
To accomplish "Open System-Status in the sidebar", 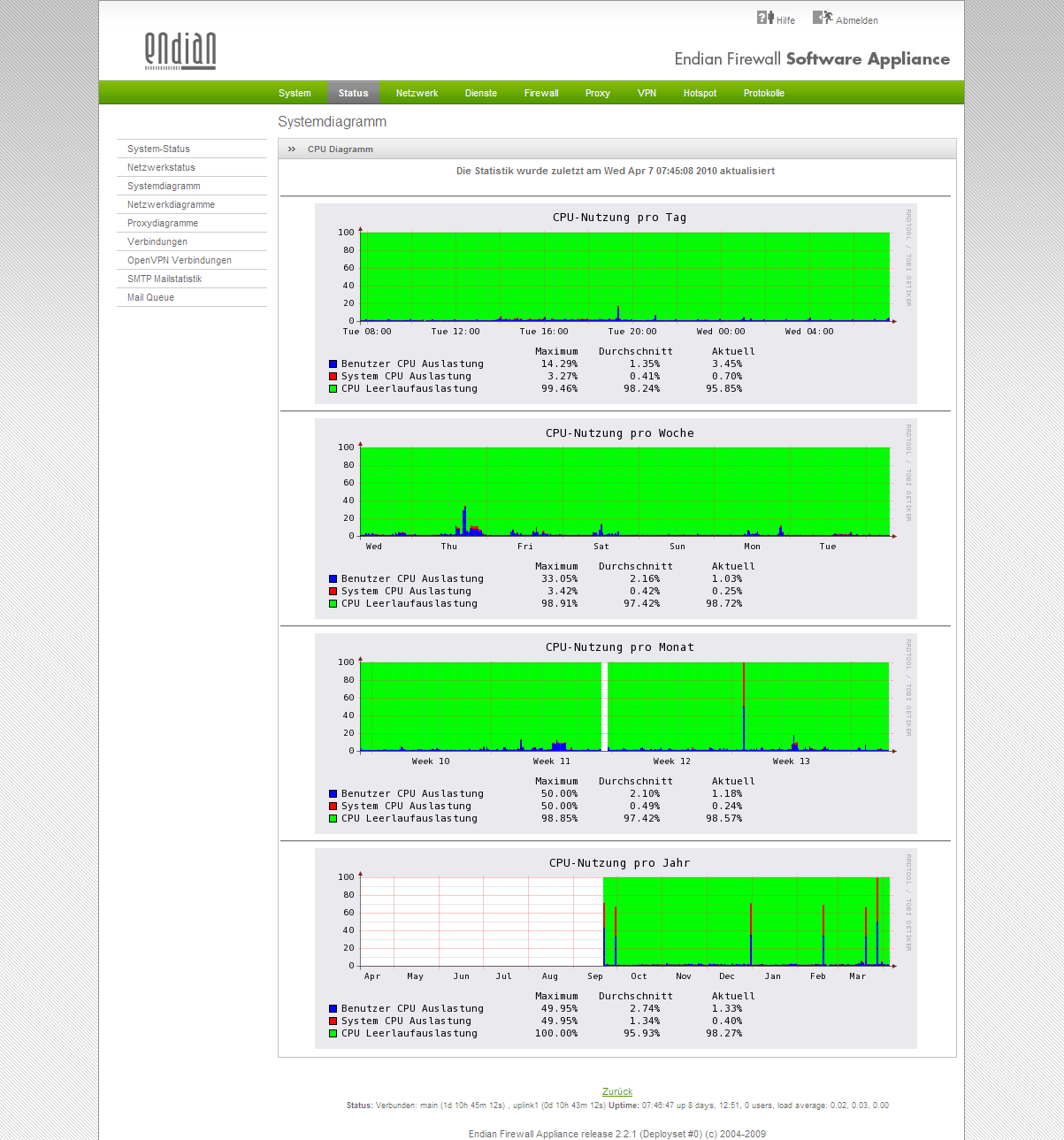I will point(158,149).
